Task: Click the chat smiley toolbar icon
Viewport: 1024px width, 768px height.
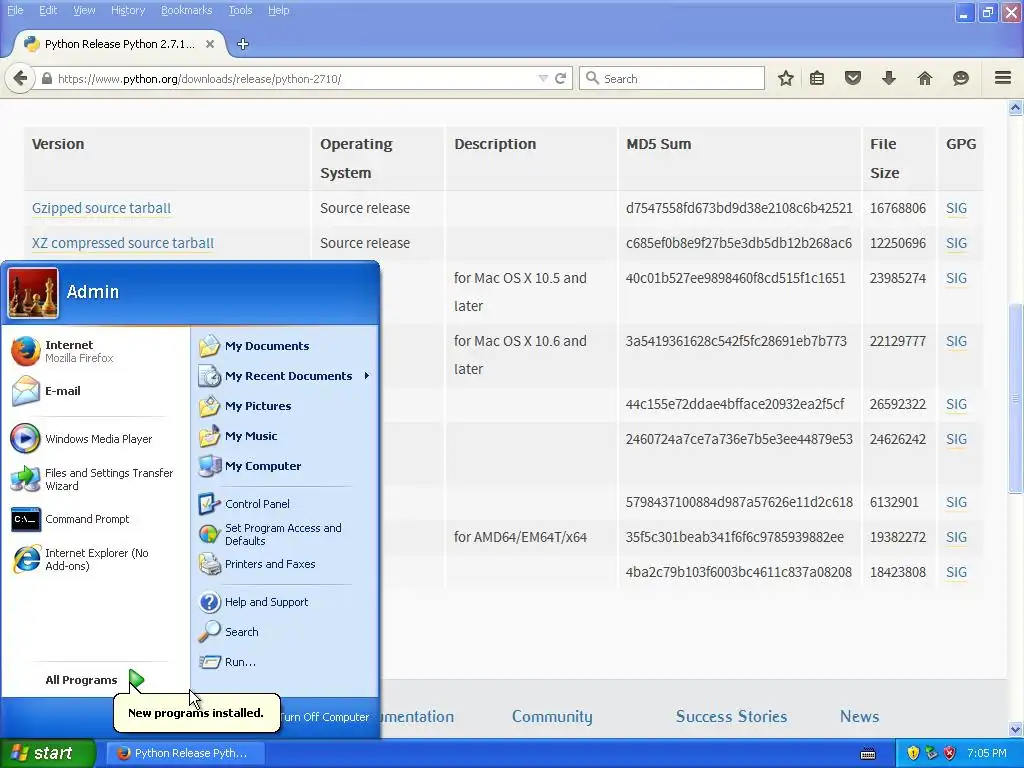Action: click(x=961, y=78)
